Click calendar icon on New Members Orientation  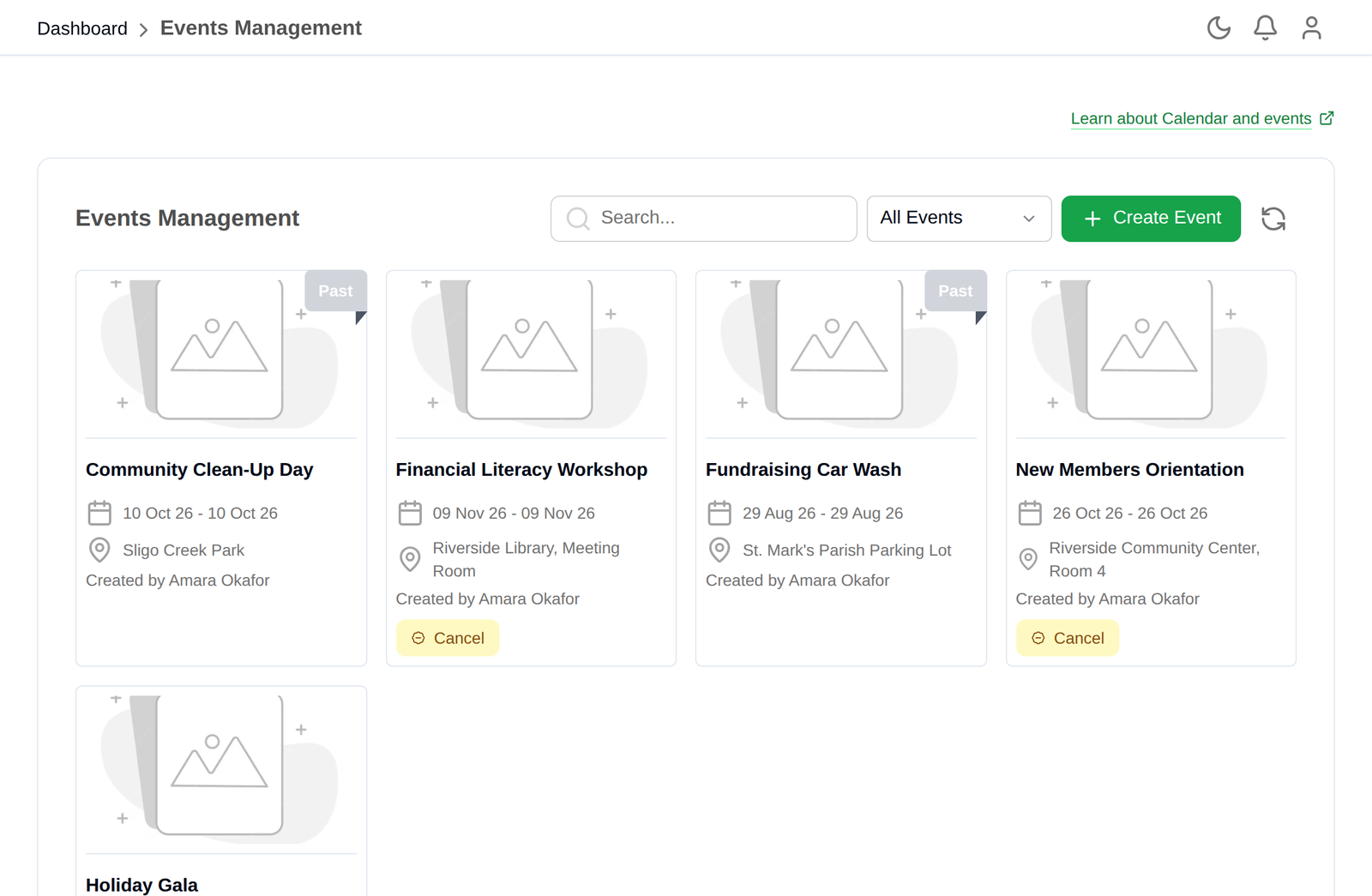click(x=1030, y=513)
